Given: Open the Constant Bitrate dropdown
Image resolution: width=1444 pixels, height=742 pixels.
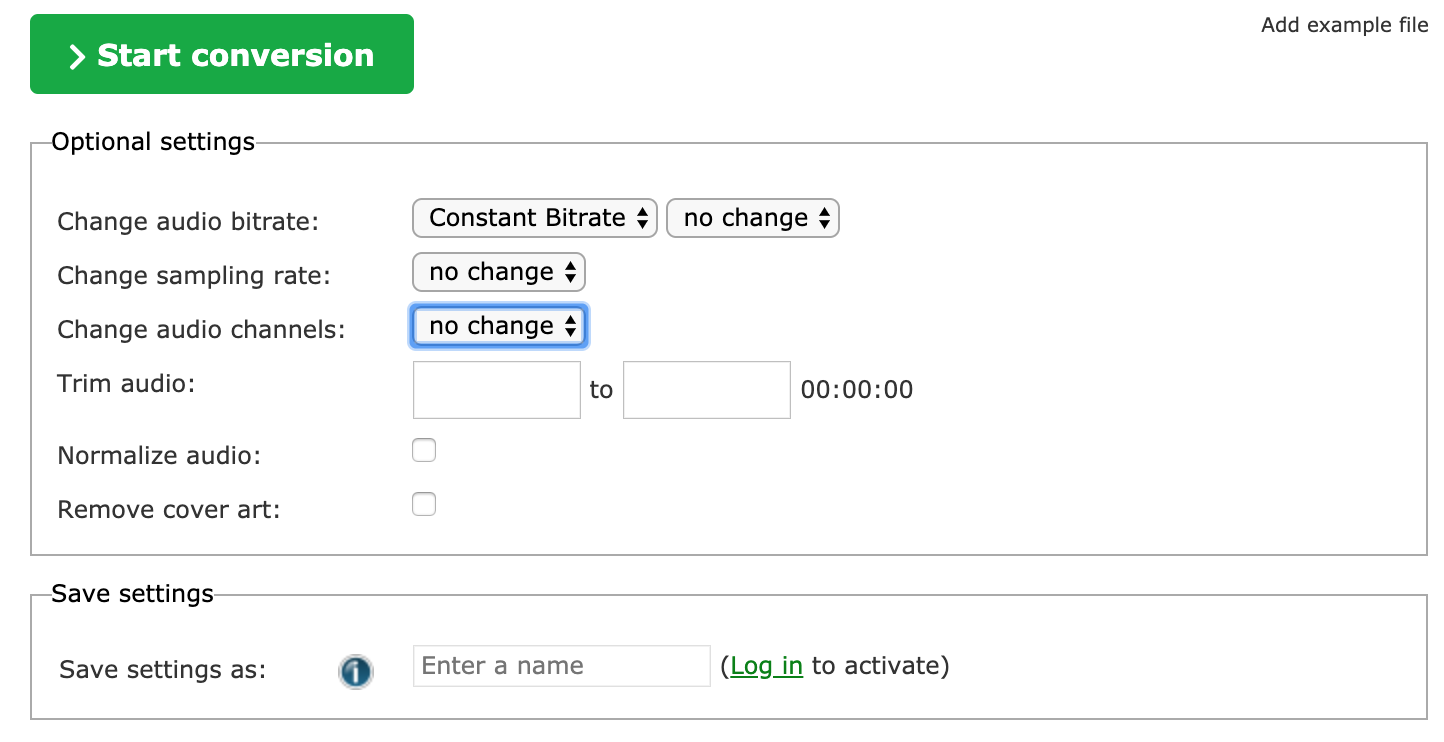Looking at the screenshot, I should [534, 218].
